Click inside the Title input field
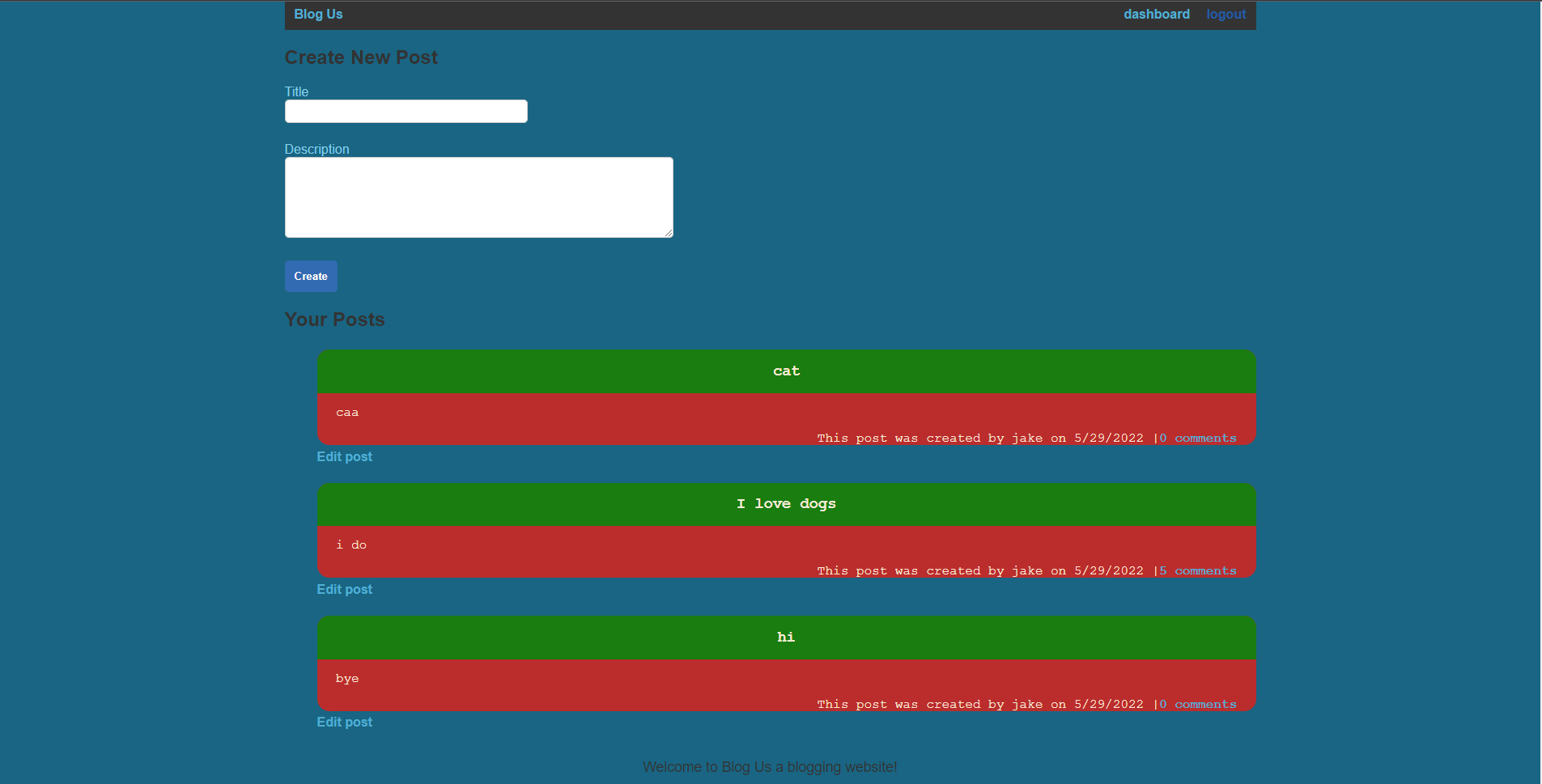Viewport: 1542px width, 784px height. click(406, 111)
